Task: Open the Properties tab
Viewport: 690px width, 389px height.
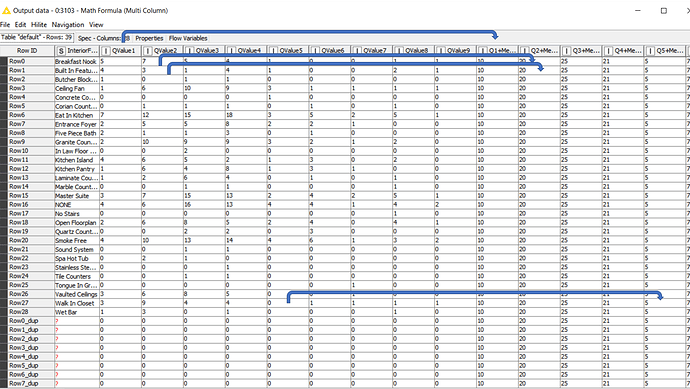Action: pyautogui.click(x=149, y=38)
